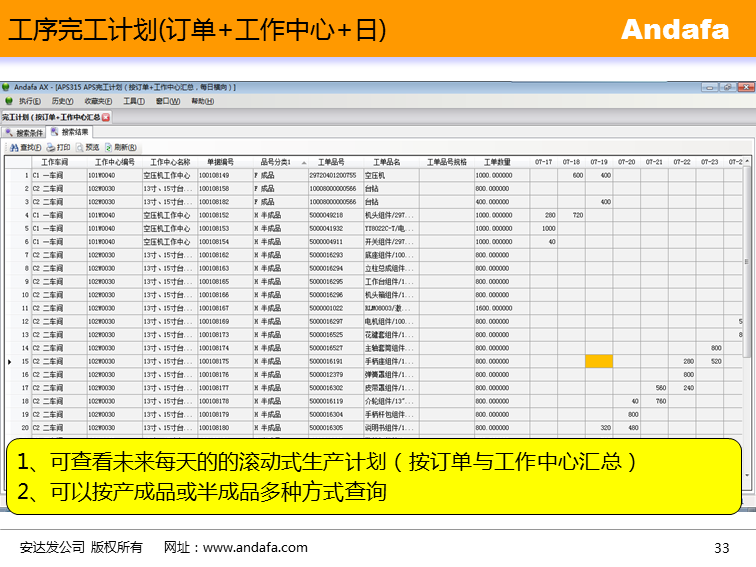Select the orange highlighted cell in row 15
The image size is (756, 567).
(598, 361)
